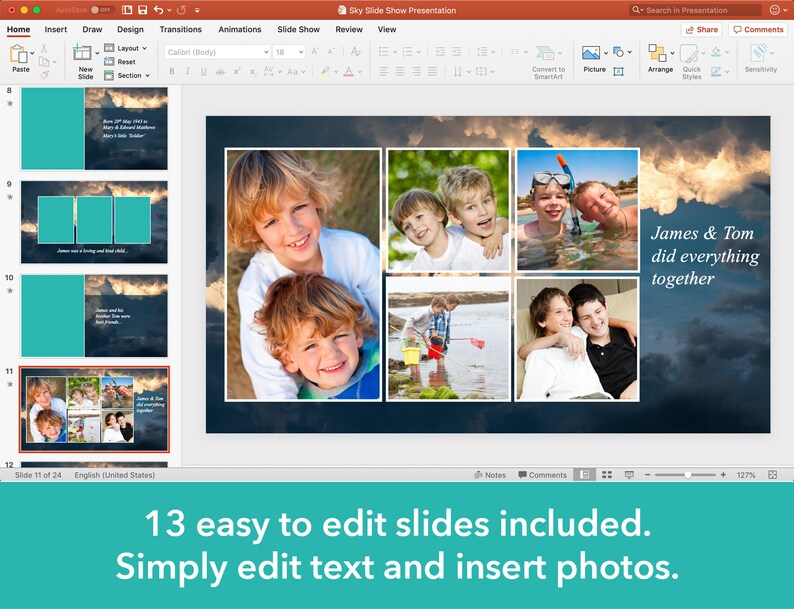Click the Align Left icon
This screenshot has height=609, width=794.
(384, 72)
